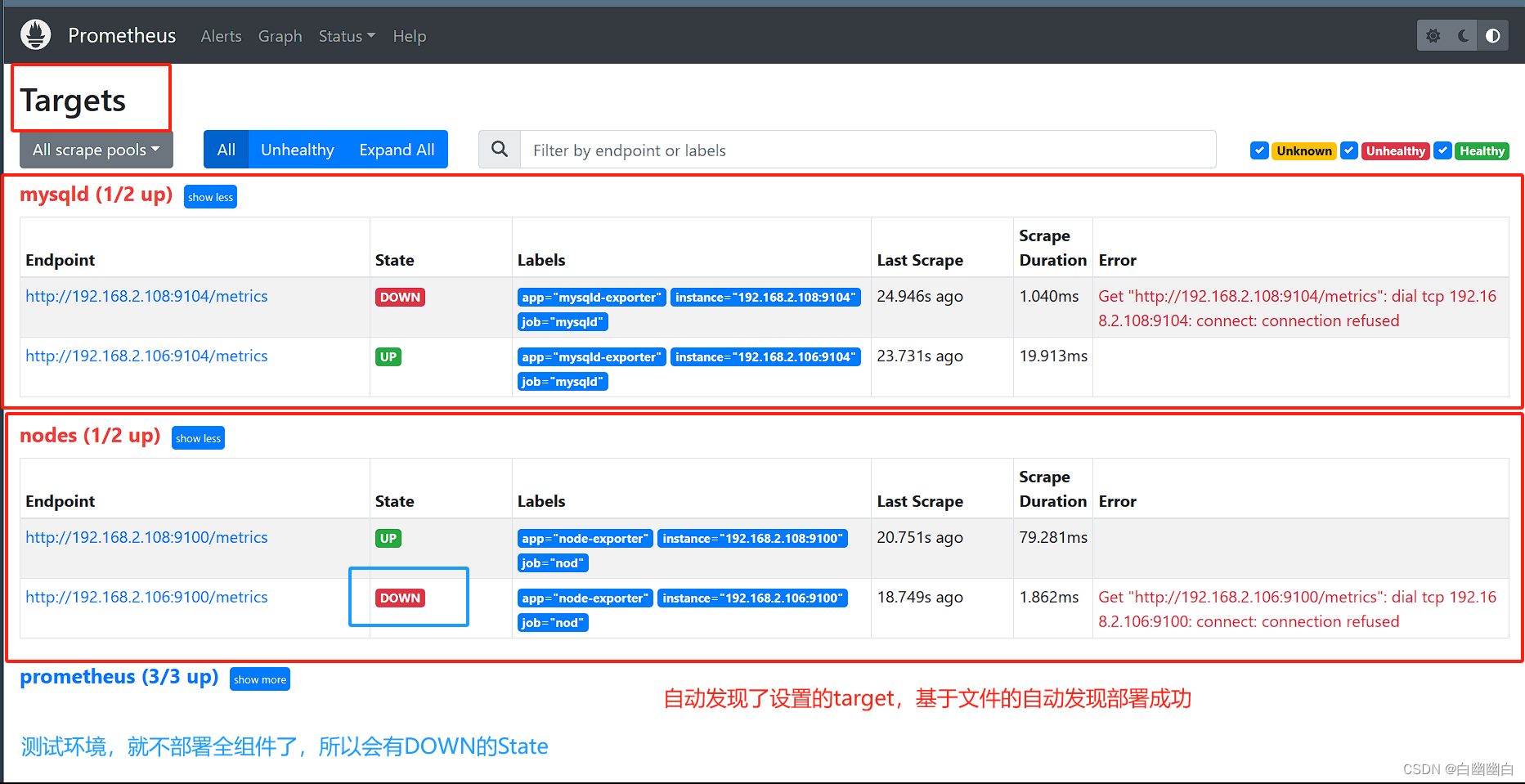1525x784 pixels.
Task: Open the Help page
Action: pyautogui.click(x=409, y=36)
